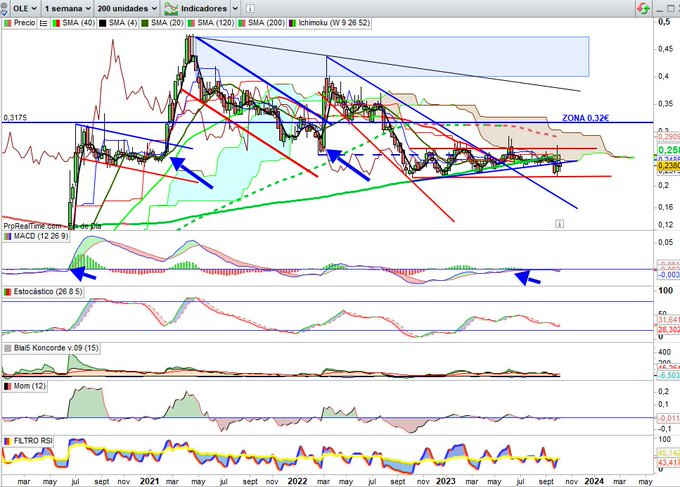Click 2021 on the time axis
Viewport: 680px width, 487px height.
(150, 481)
